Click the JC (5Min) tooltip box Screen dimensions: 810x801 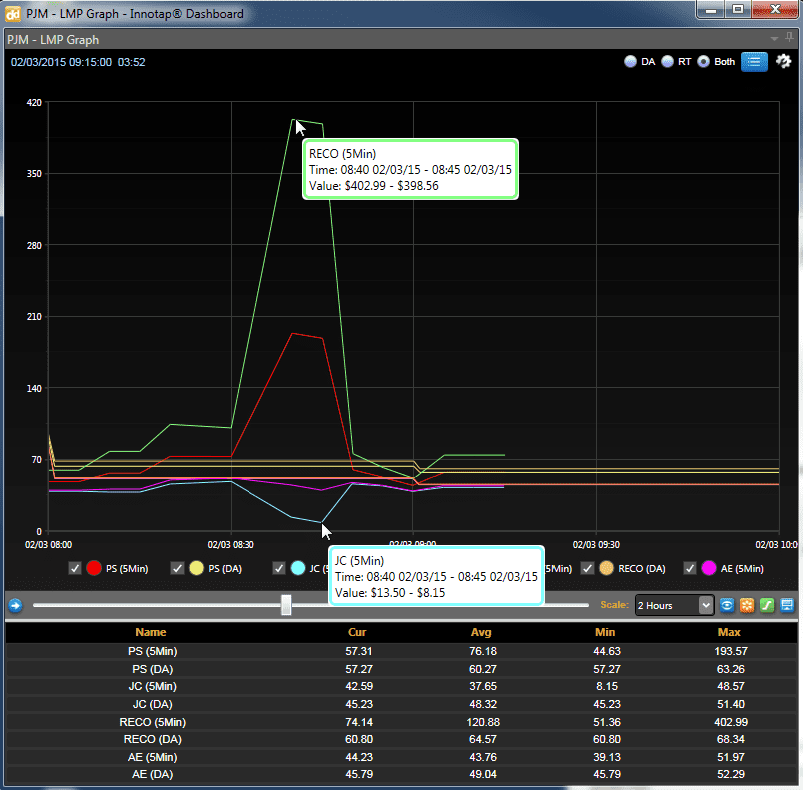(437, 576)
